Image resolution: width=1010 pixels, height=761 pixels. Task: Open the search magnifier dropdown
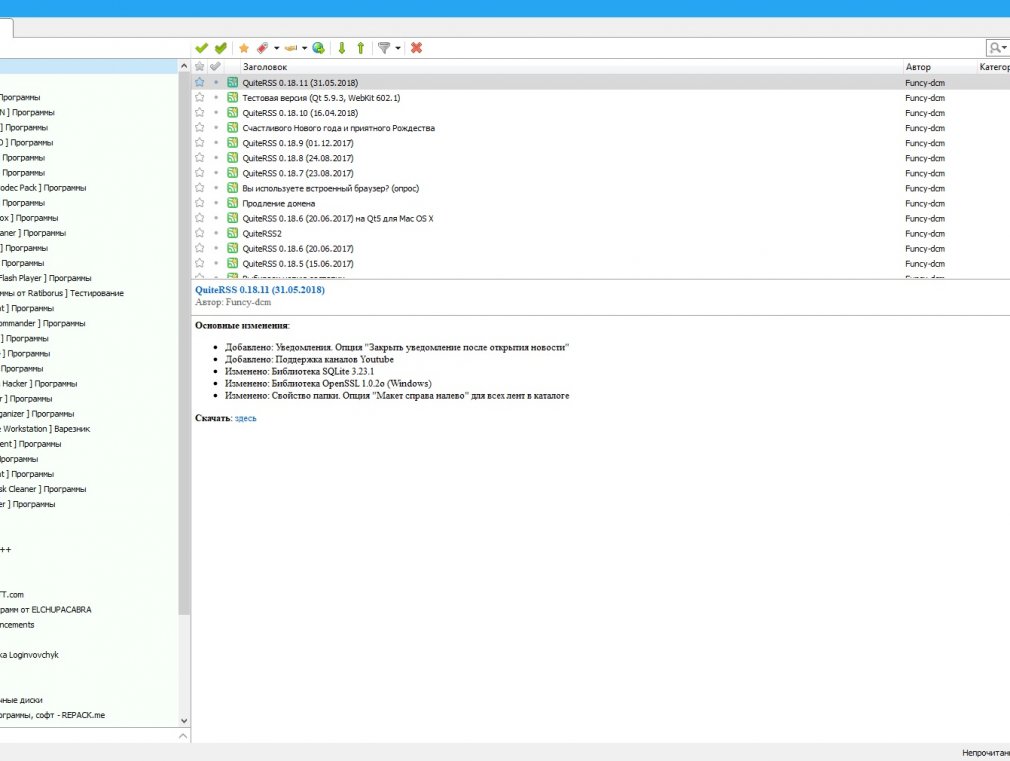(998, 48)
